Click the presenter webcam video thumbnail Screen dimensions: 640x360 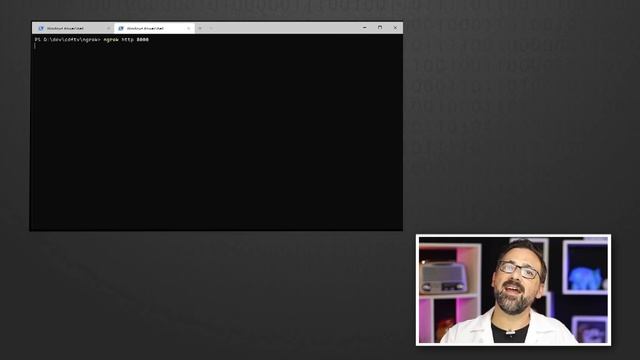pos(513,290)
